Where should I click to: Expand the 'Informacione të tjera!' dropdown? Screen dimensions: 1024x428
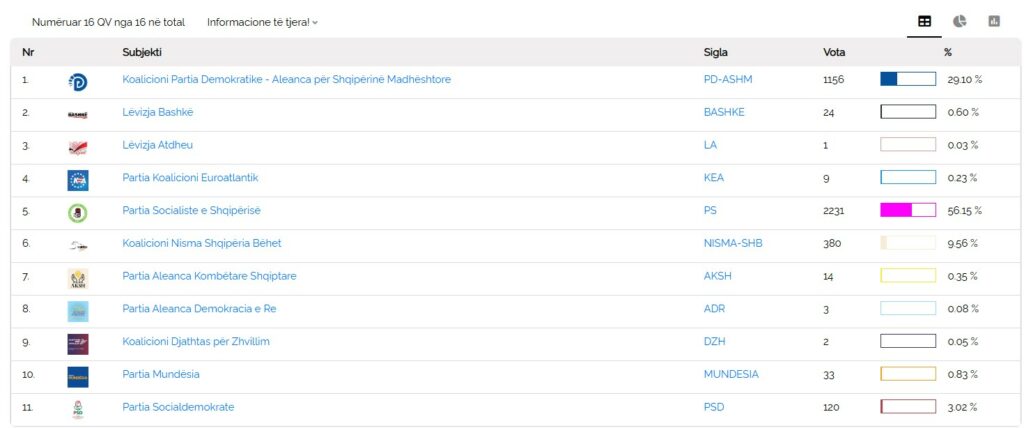(262, 22)
